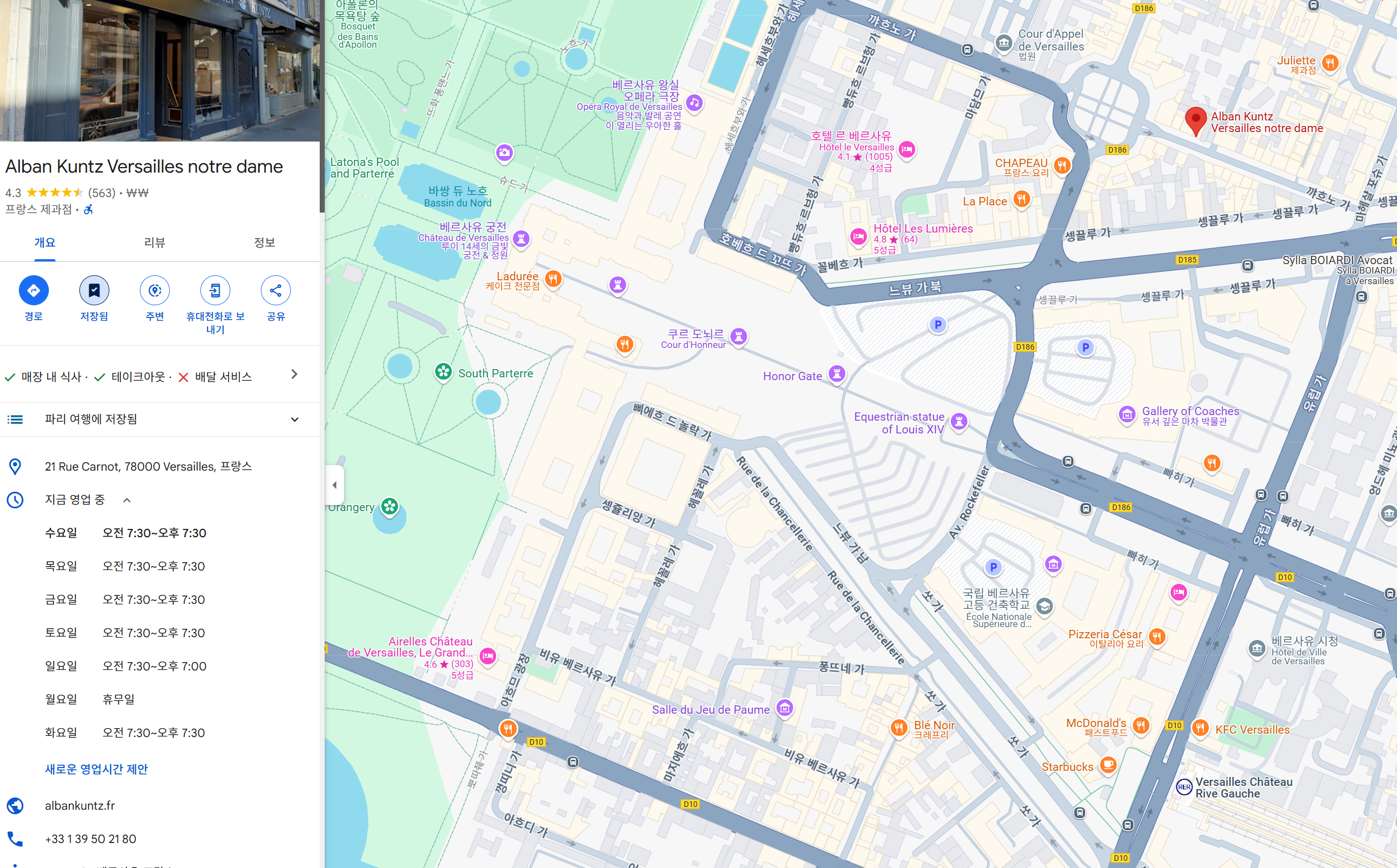Click the Saved (저장됨) bookmark icon
Screen dimensions: 1397x868
point(94,290)
